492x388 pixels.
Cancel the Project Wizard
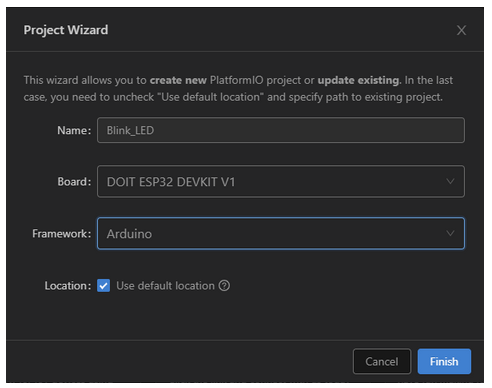pos(382,361)
